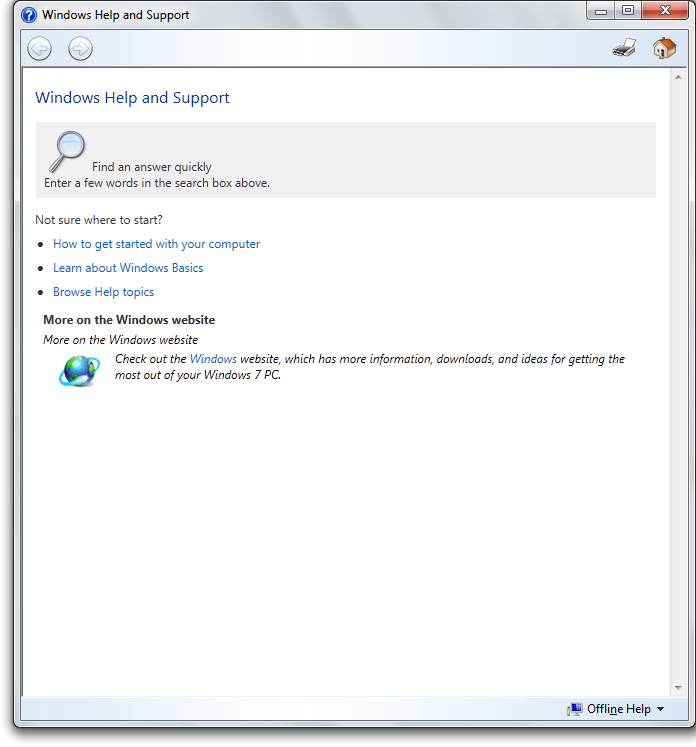Click the 'Windows Help and Support' page heading
The height and width of the screenshot is (747, 696).
pos(132,98)
